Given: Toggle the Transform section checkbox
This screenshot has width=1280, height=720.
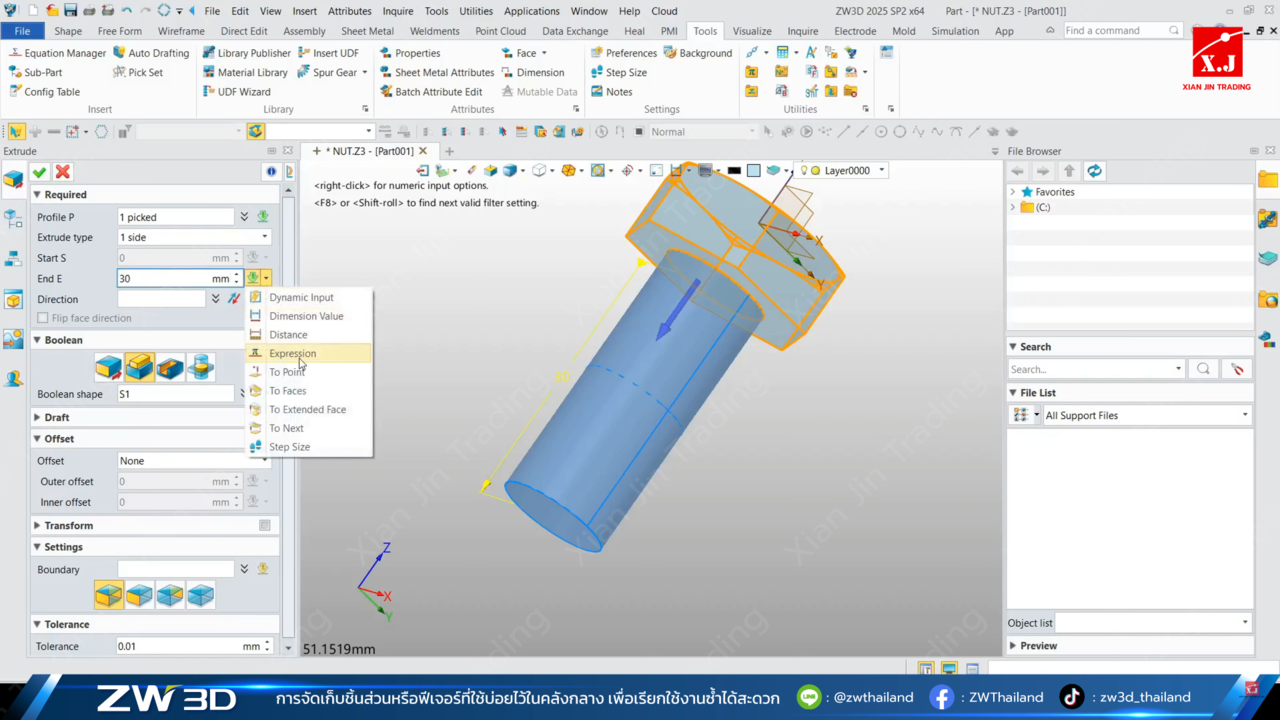Looking at the screenshot, I should tap(265, 525).
